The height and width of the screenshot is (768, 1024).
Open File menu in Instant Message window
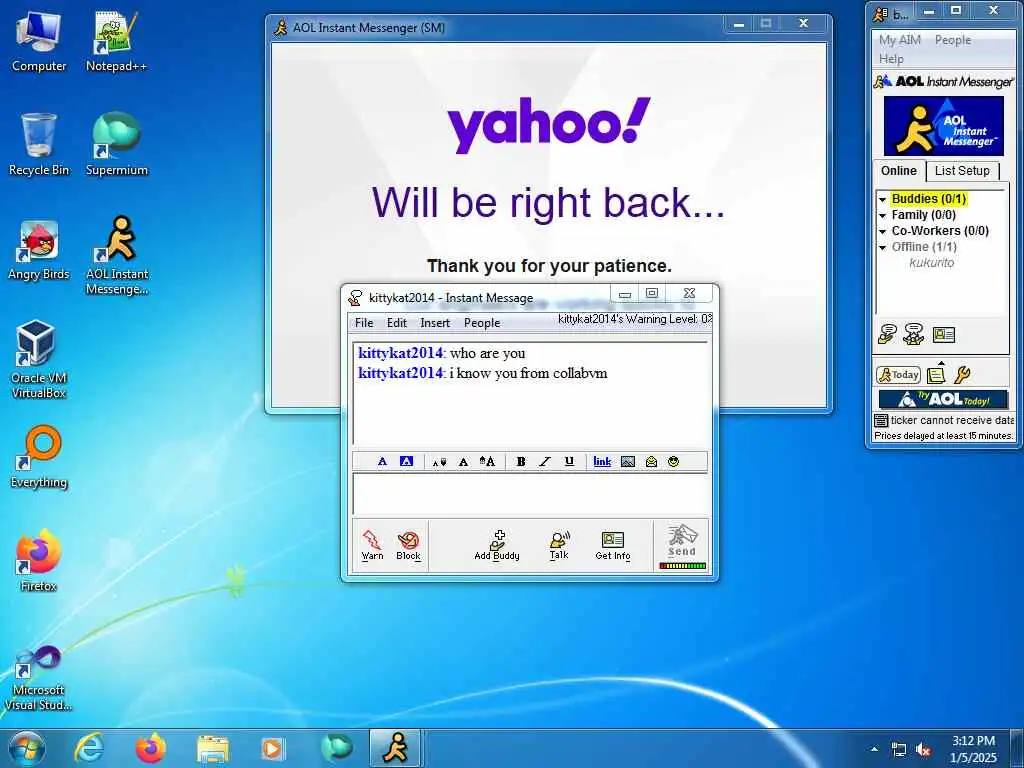pyautogui.click(x=364, y=323)
